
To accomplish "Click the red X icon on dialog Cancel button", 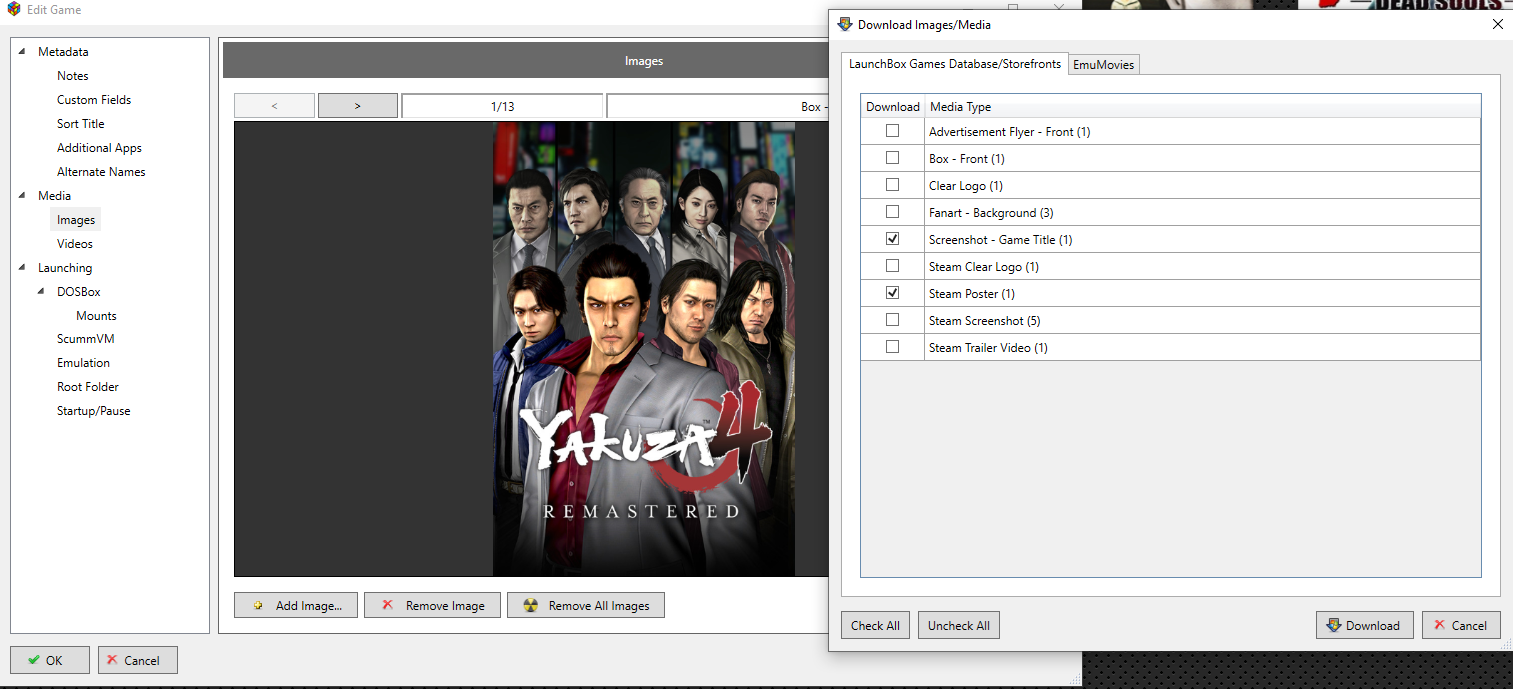I will [x=1439, y=625].
